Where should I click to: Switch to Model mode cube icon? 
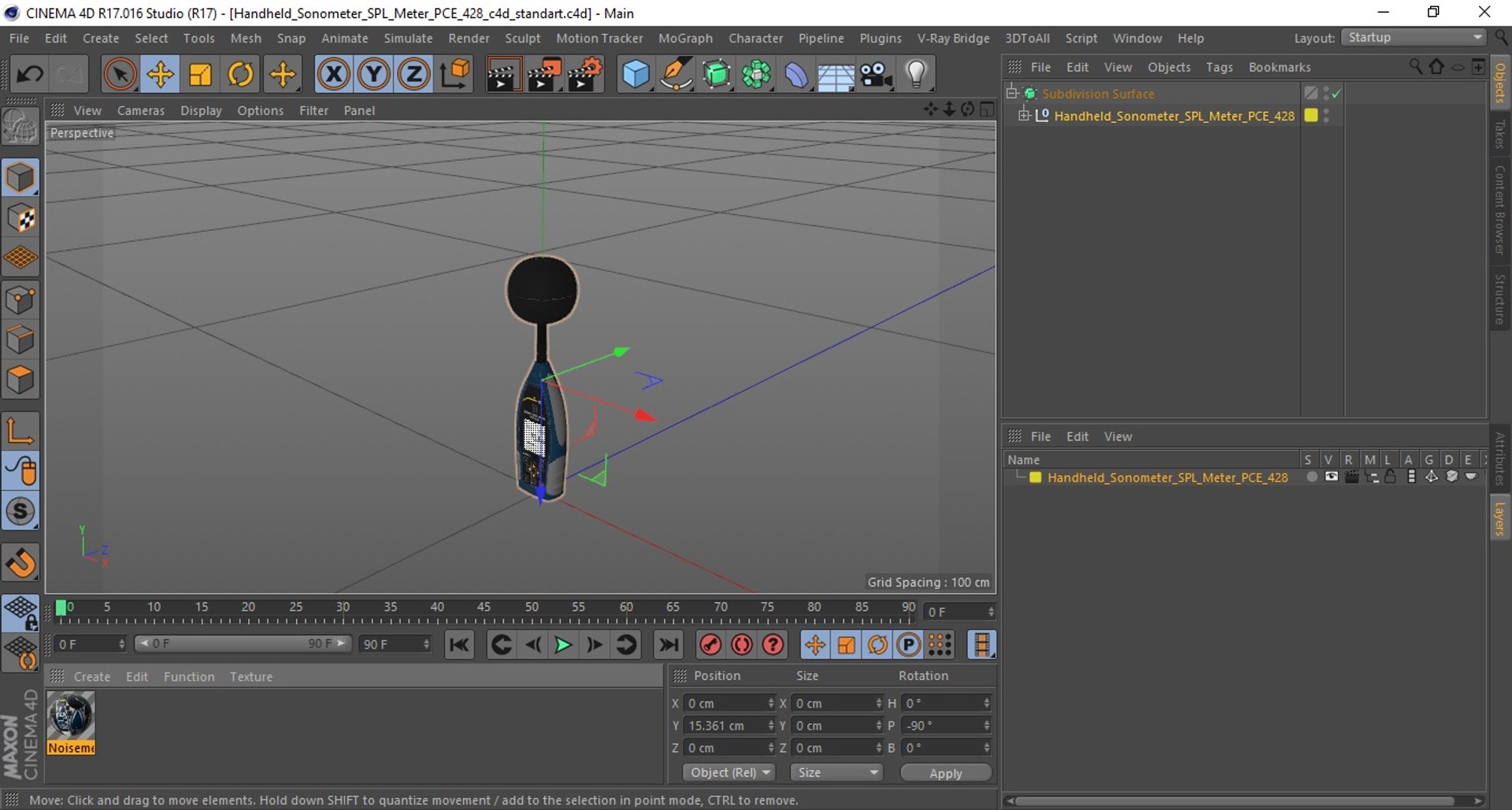[x=20, y=177]
